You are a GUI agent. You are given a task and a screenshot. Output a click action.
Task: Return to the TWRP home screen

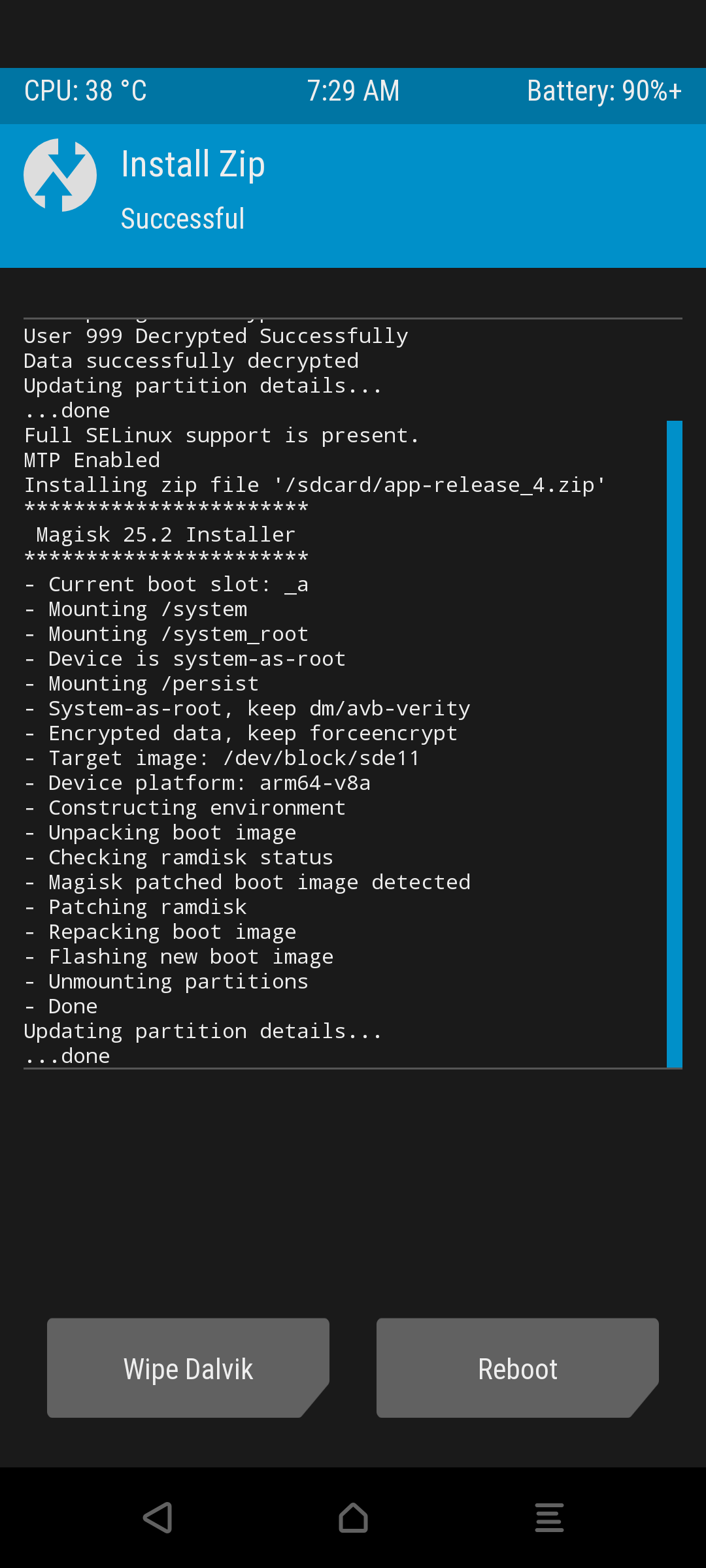pyautogui.click(x=353, y=1517)
